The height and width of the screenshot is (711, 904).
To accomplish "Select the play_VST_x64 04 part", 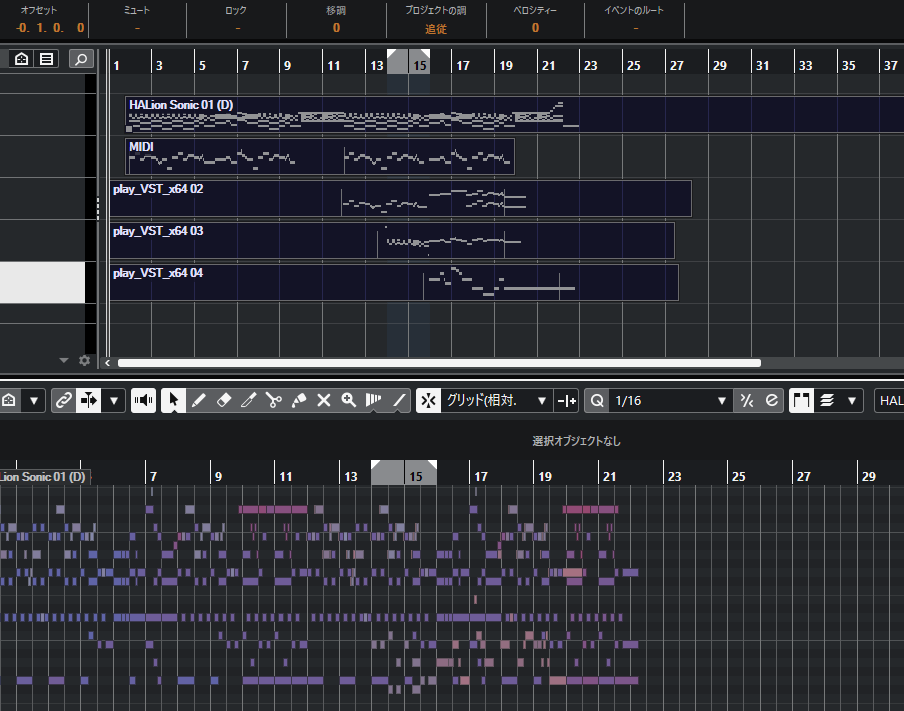I will coord(394,283).
